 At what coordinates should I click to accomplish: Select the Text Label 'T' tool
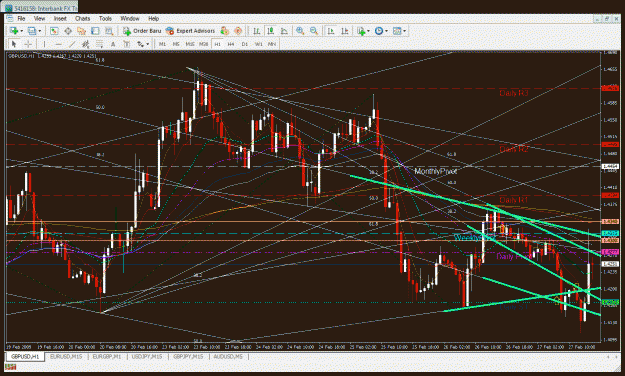pyautogui.click(x=127, y=44)
